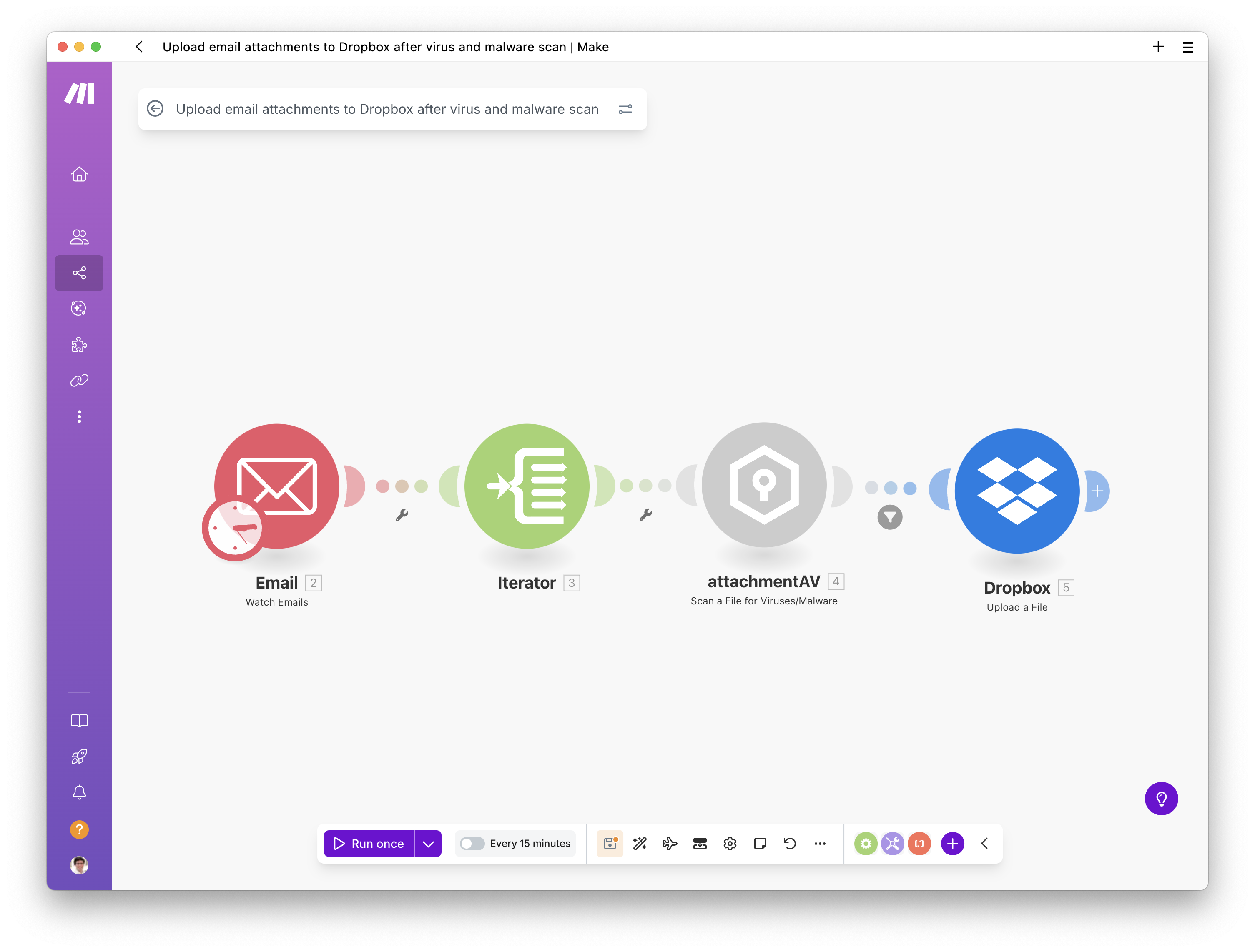Image resolution: width=1255 pixels, height=952 pixels.
Task: Open Help with the orange question mark
Action: 79,829
